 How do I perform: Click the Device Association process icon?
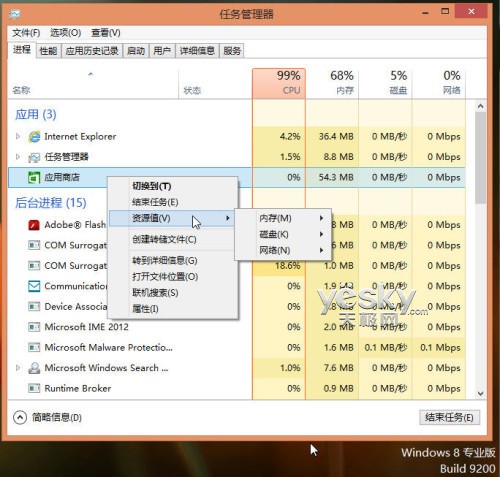tap(34, 307)
